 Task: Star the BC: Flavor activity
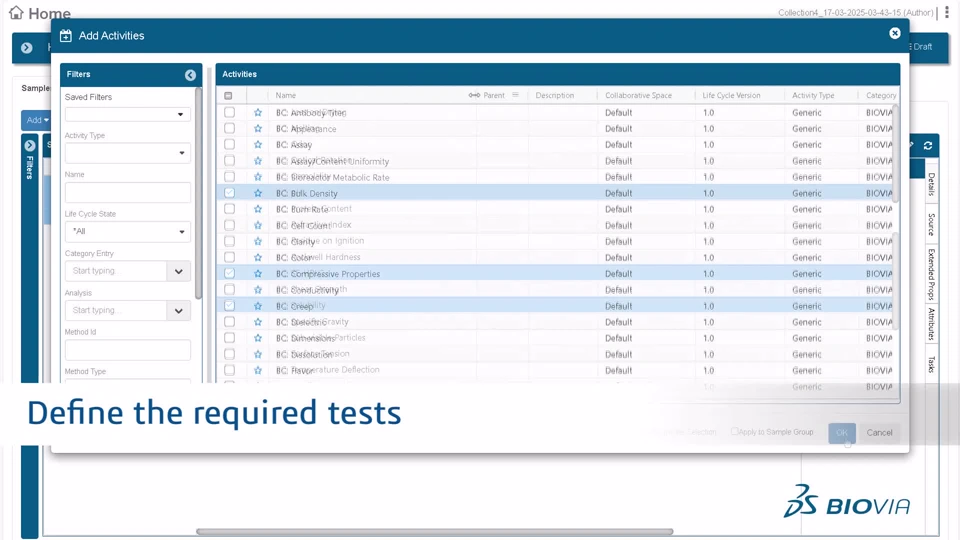(x=258, y=370)
